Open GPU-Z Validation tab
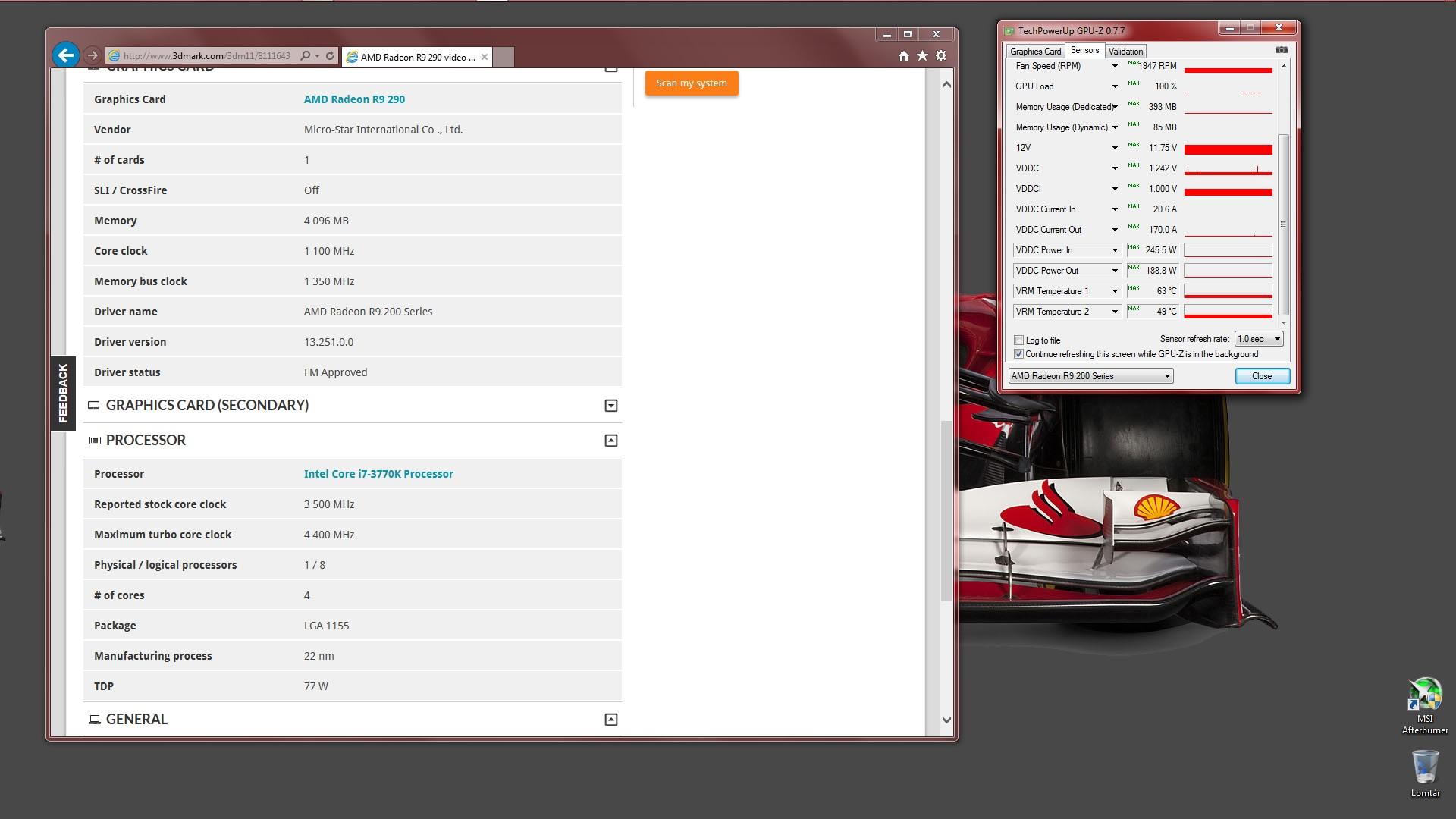Screen dimensions: 1456x819 click(1125, 52)
